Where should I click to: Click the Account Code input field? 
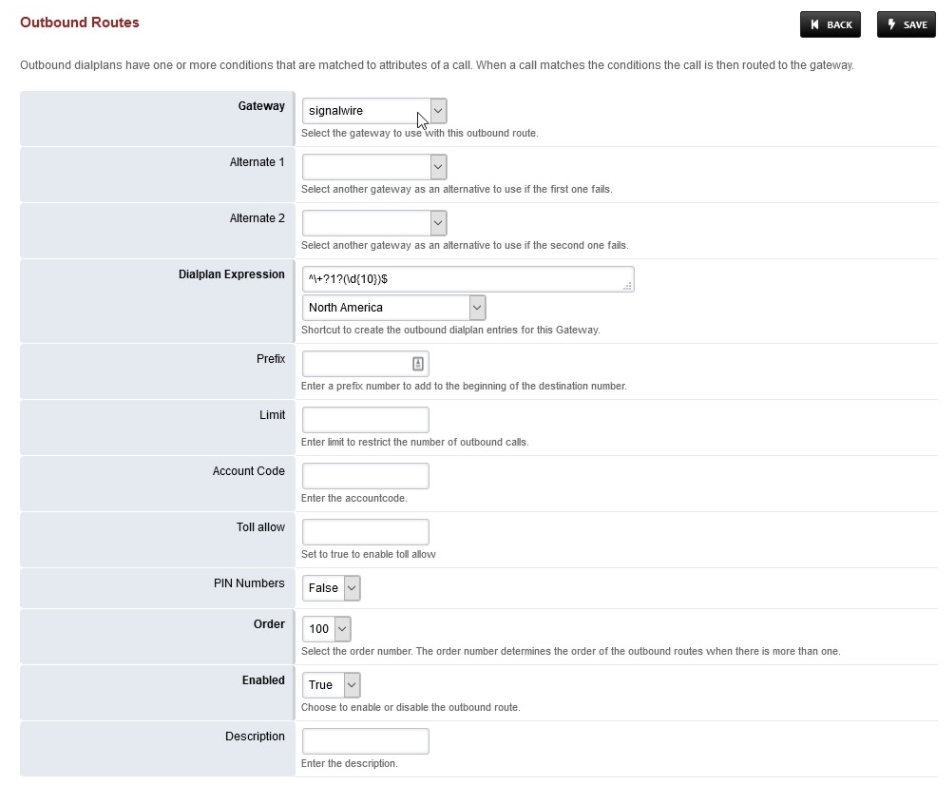(365, 475)
